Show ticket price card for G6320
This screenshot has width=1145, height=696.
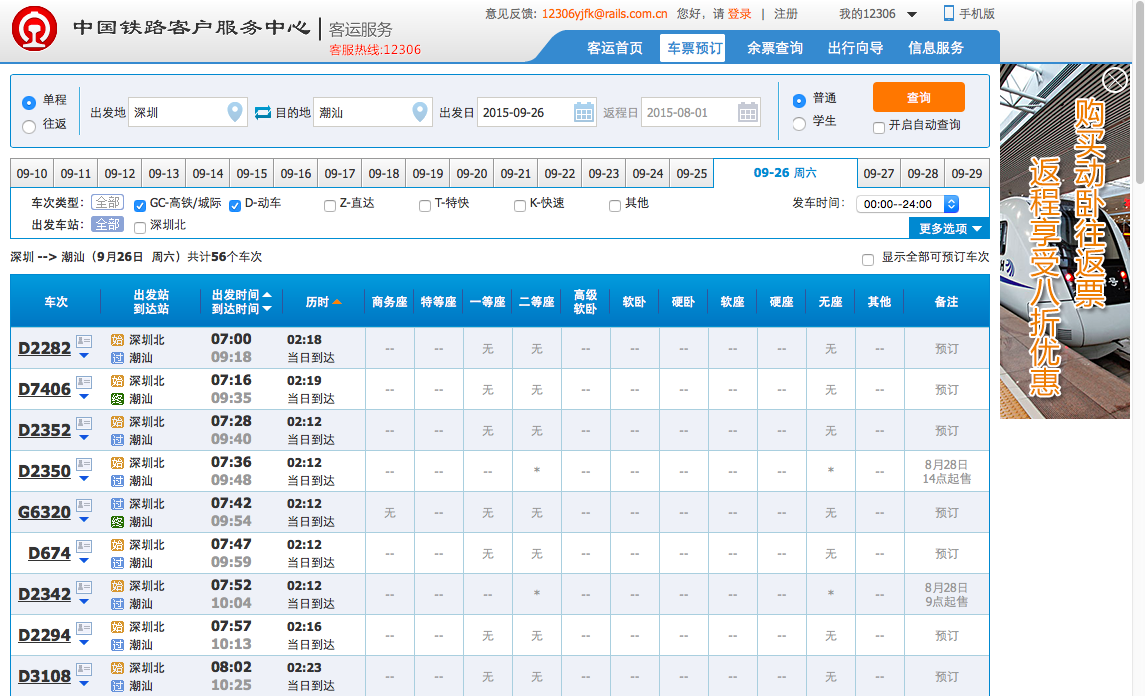pos(84,505)
